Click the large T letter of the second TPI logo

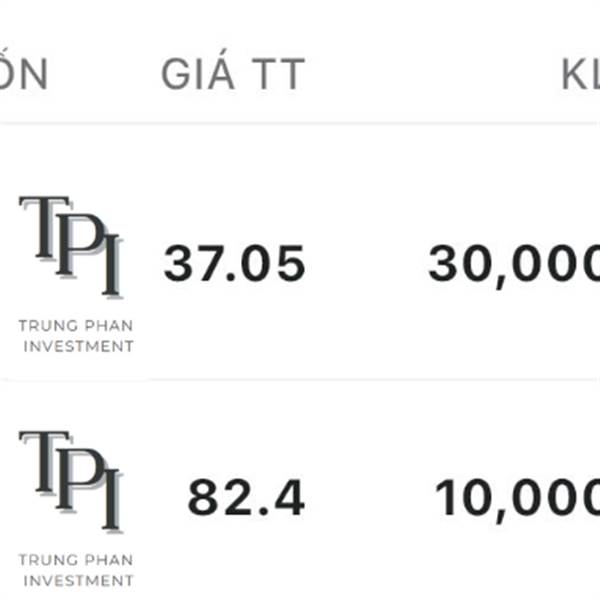(45, 461)
